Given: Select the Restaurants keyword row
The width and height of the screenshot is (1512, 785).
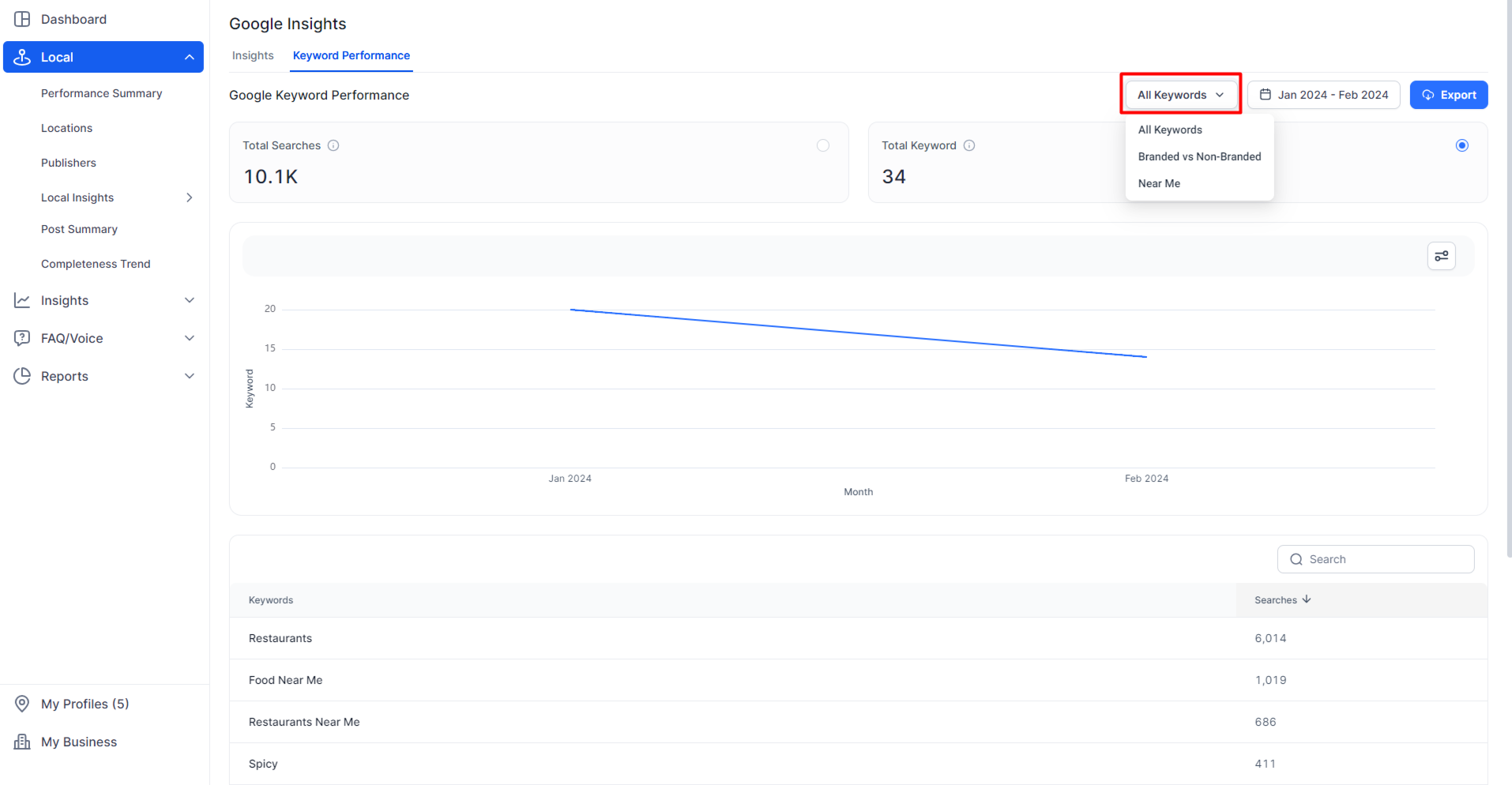Looking at the screenshot, I should [x=858, y=638].
